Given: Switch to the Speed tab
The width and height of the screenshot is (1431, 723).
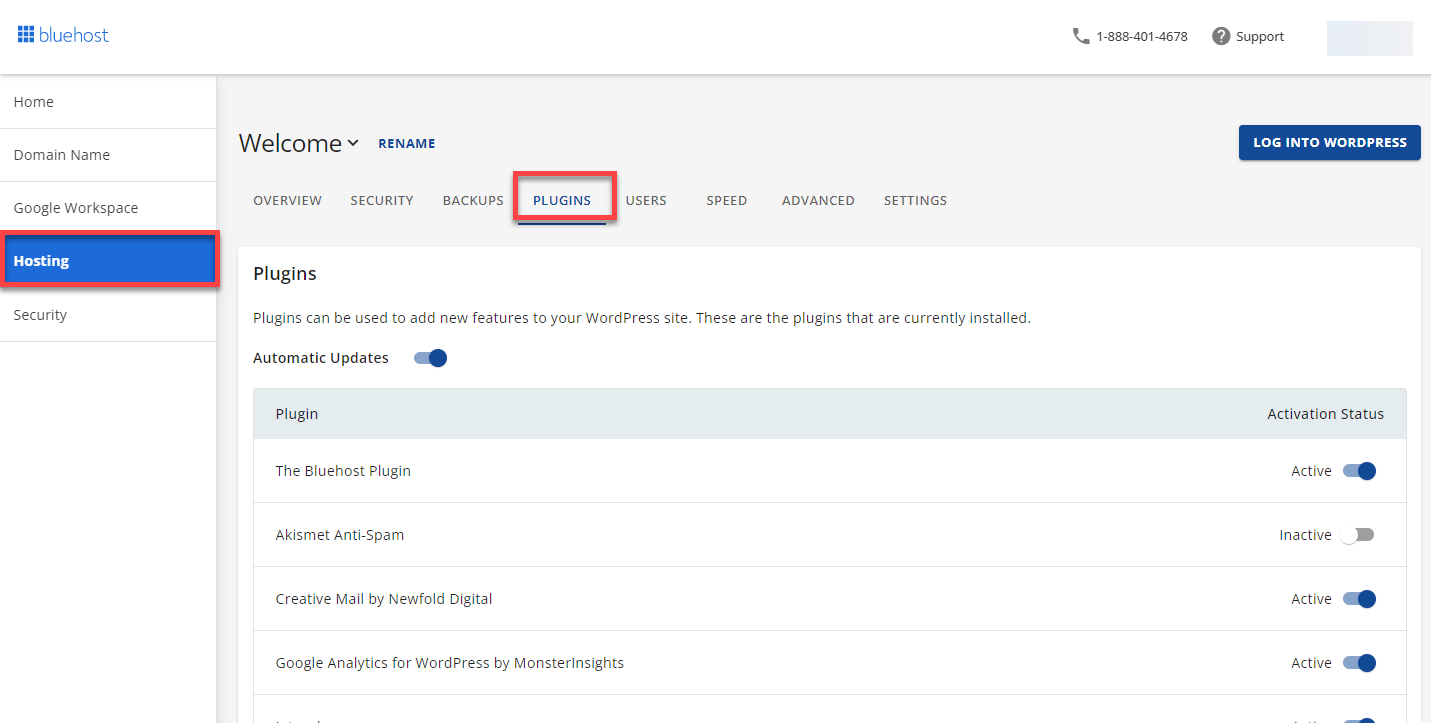Looking at the screenshot, I should pyautogui.click(x=727, y=200).
